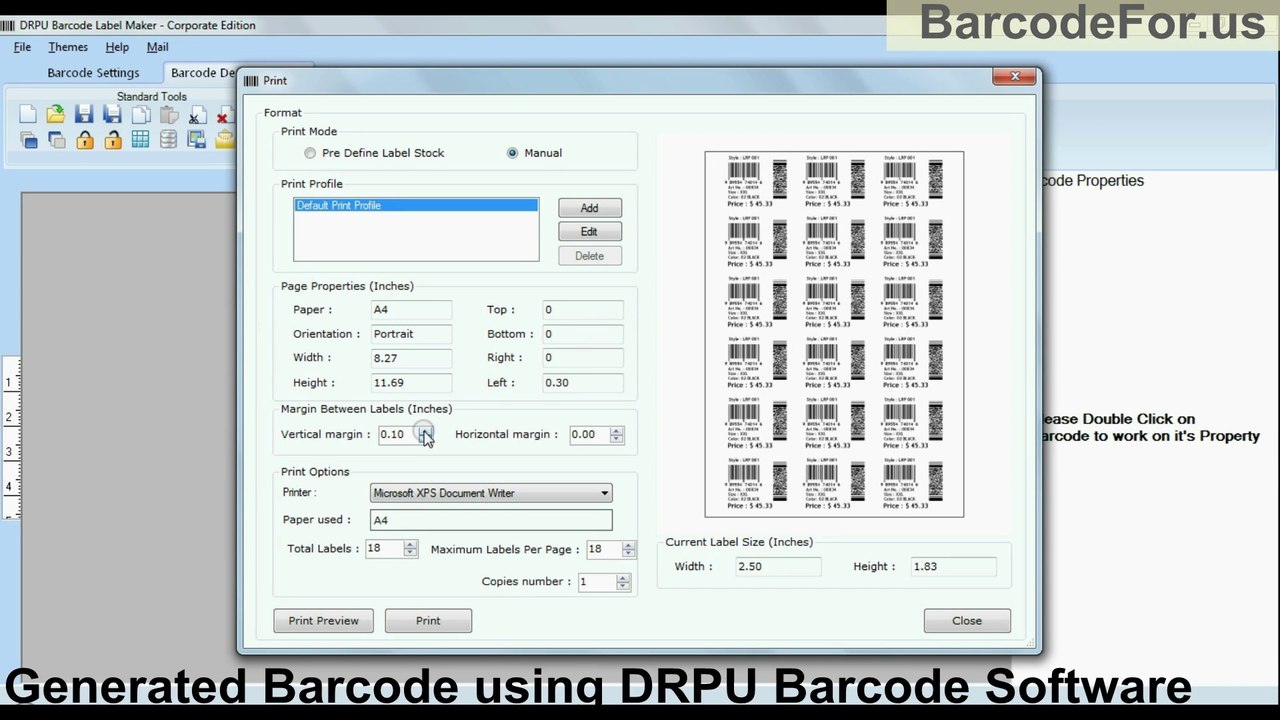Click Current Label Size Height field 1.83
1280x720 pixels.
tap(953, 567)
